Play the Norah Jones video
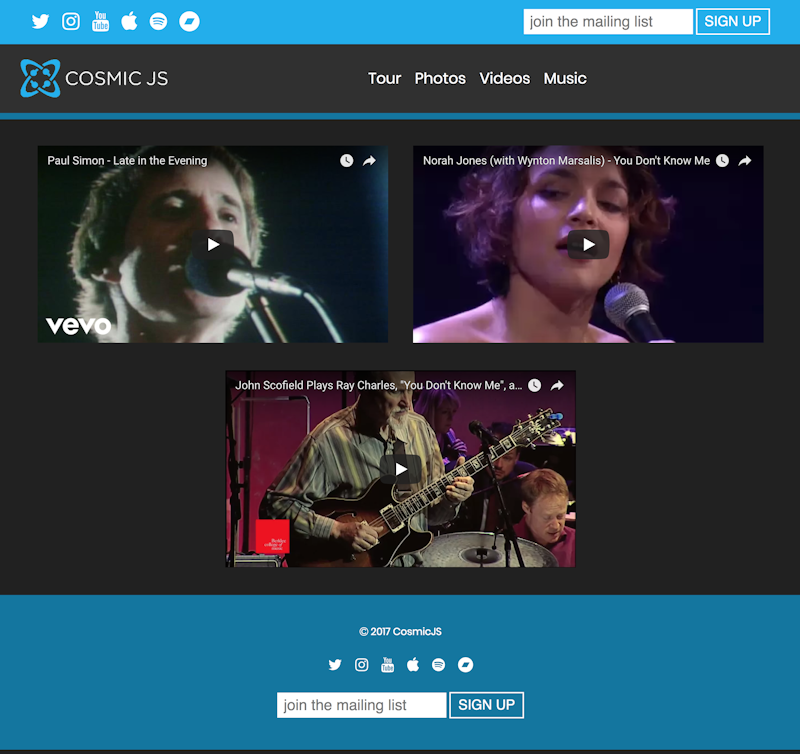The width and height of the screenshot is (800, 754). click(588, 244)
